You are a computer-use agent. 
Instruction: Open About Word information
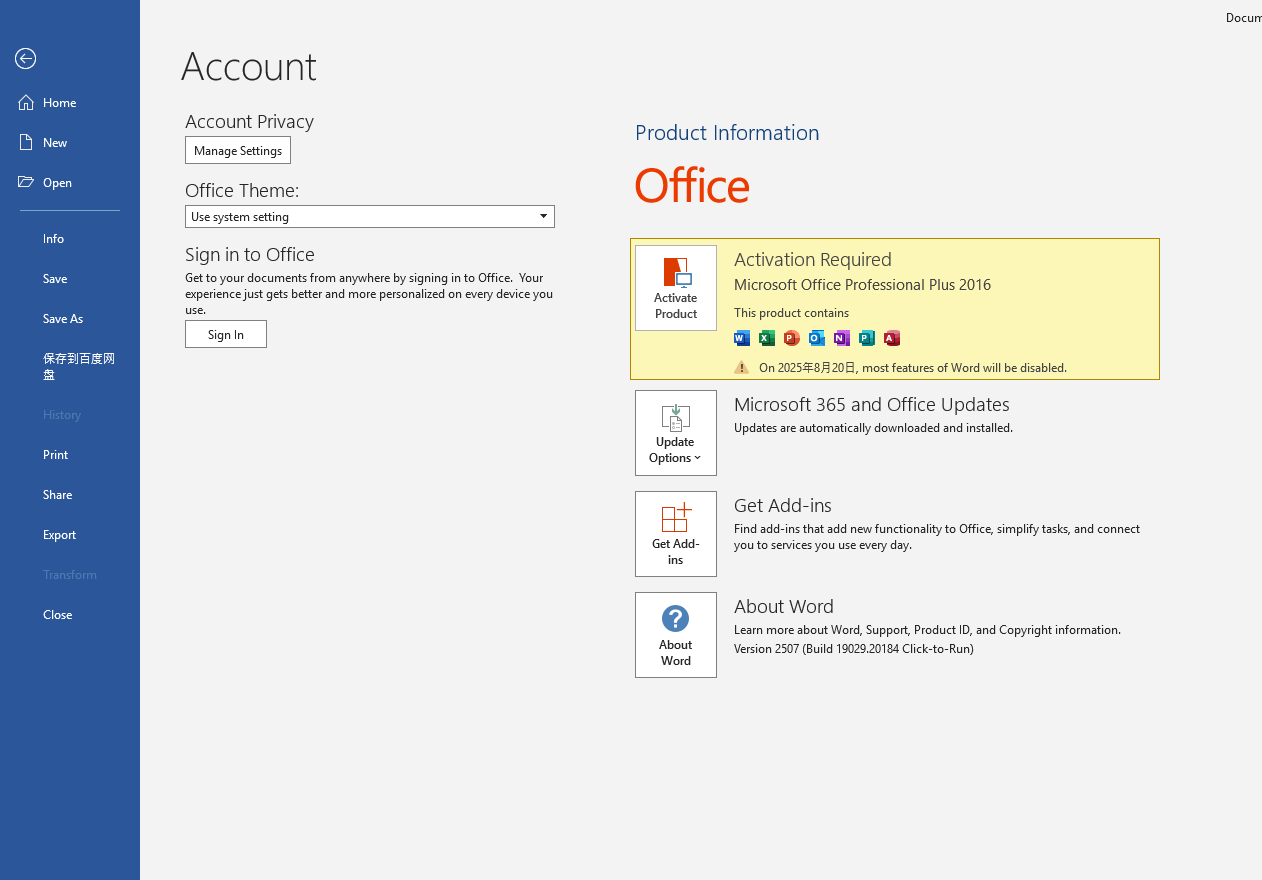pyautogui.click(x=676, y=635)
